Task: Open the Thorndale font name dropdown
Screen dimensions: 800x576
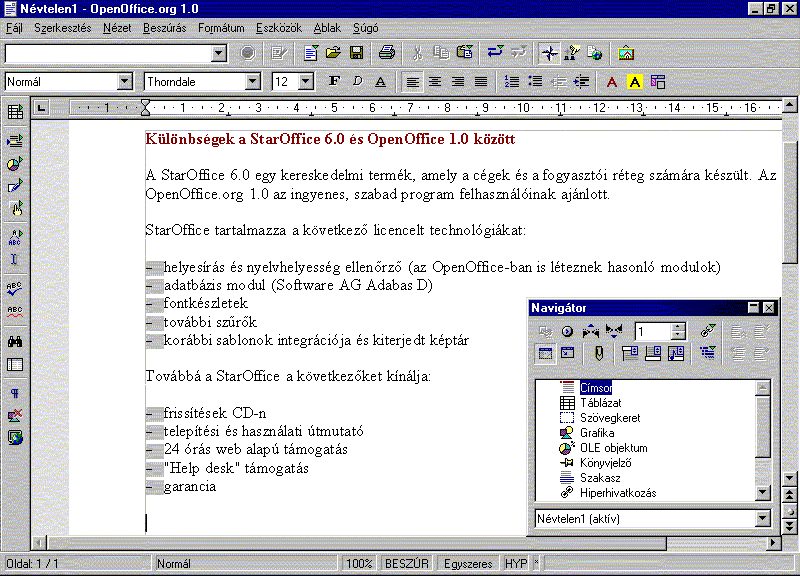Action: [253, 82]
